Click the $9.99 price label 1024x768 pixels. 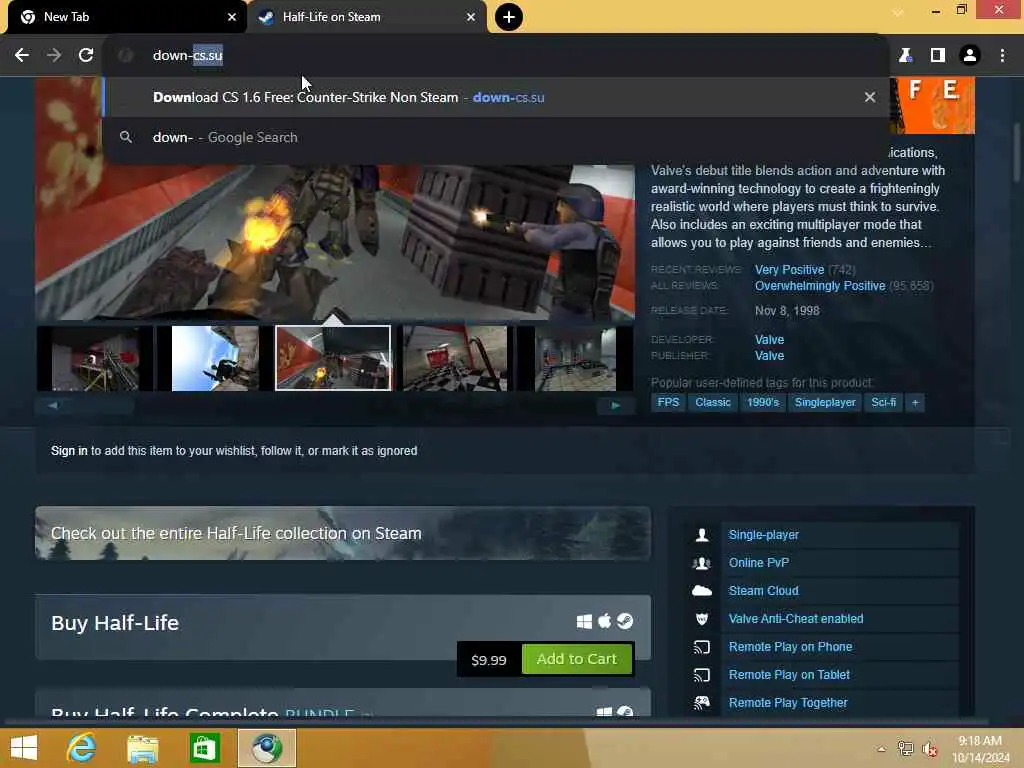pyautogui.click(x=488, y=660)
